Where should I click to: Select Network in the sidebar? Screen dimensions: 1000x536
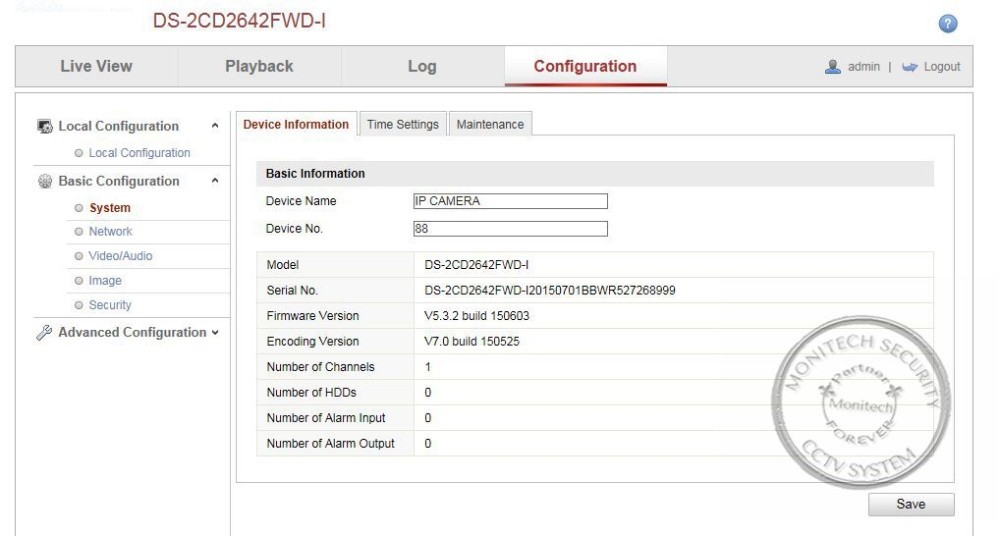click(x=110, y=232)
